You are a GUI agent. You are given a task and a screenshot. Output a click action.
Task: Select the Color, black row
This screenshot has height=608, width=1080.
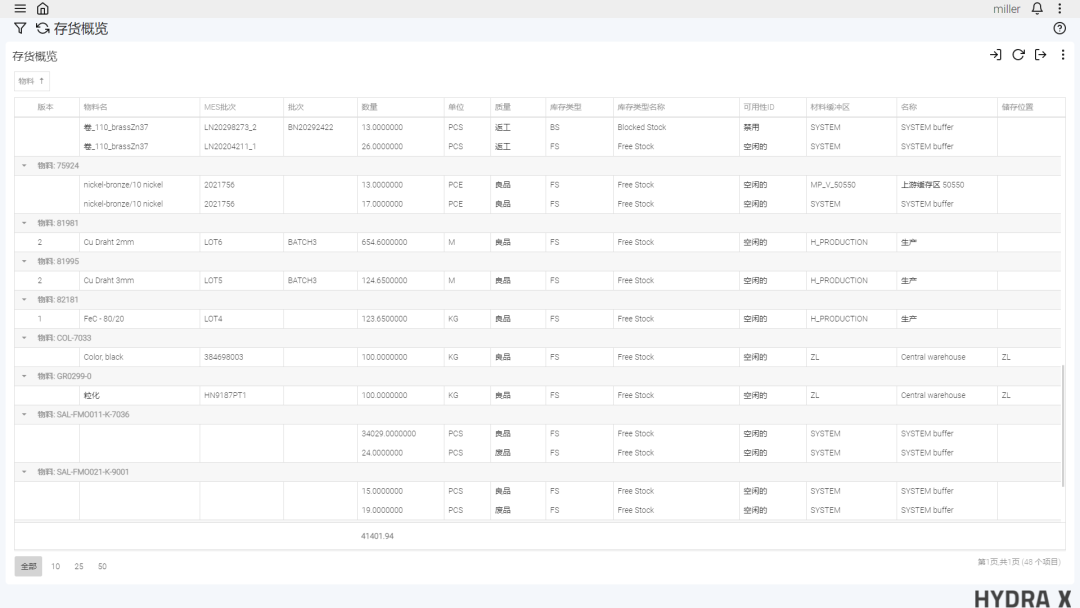point(537,357)
